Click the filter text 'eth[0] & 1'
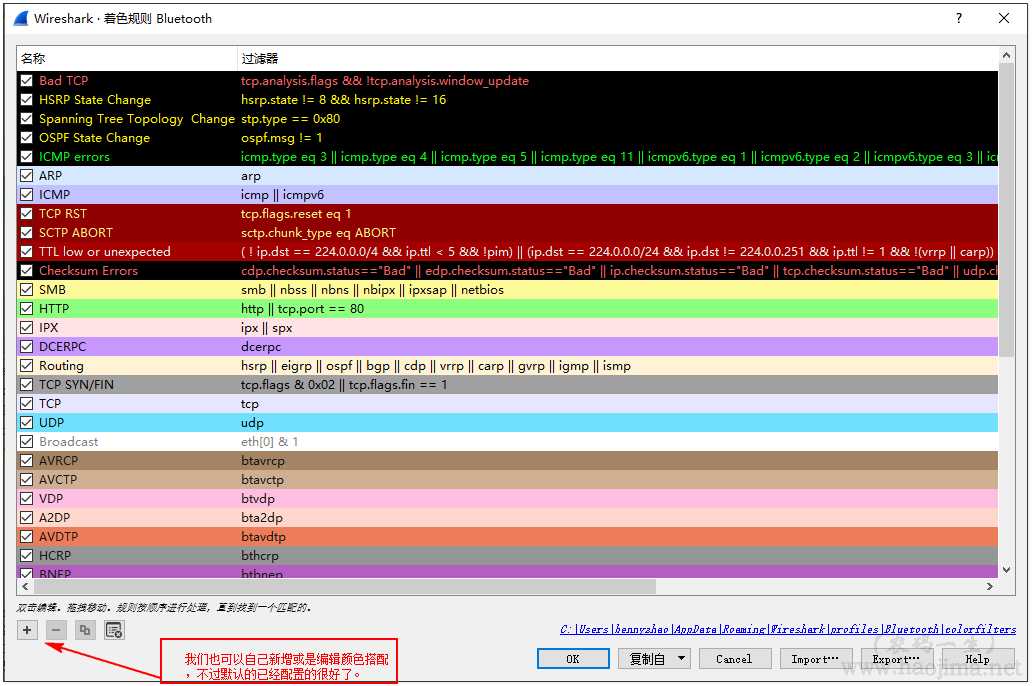This screenshot has height=686, width=1032. [269, 442]
